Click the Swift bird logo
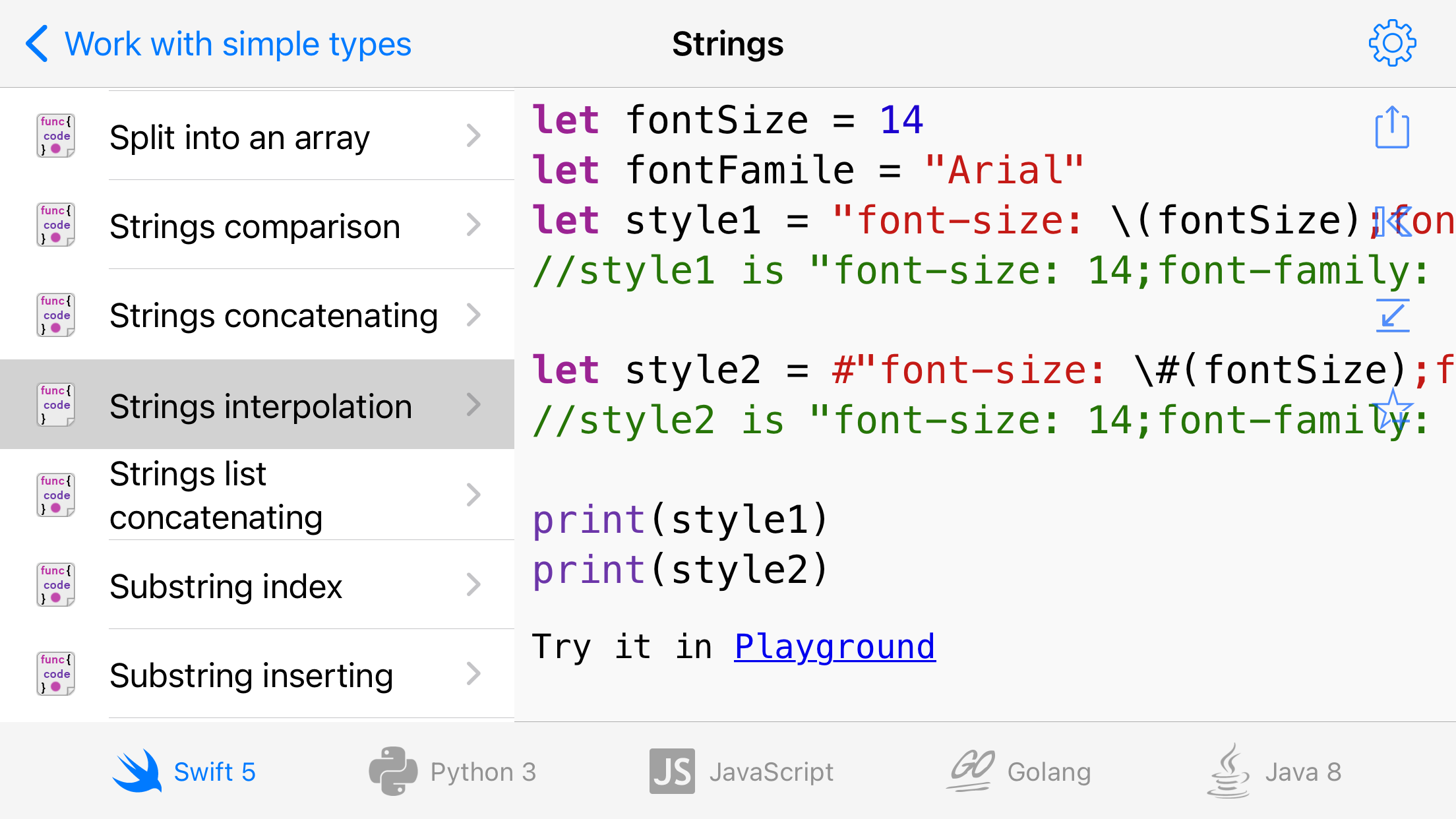 (137, 770)
